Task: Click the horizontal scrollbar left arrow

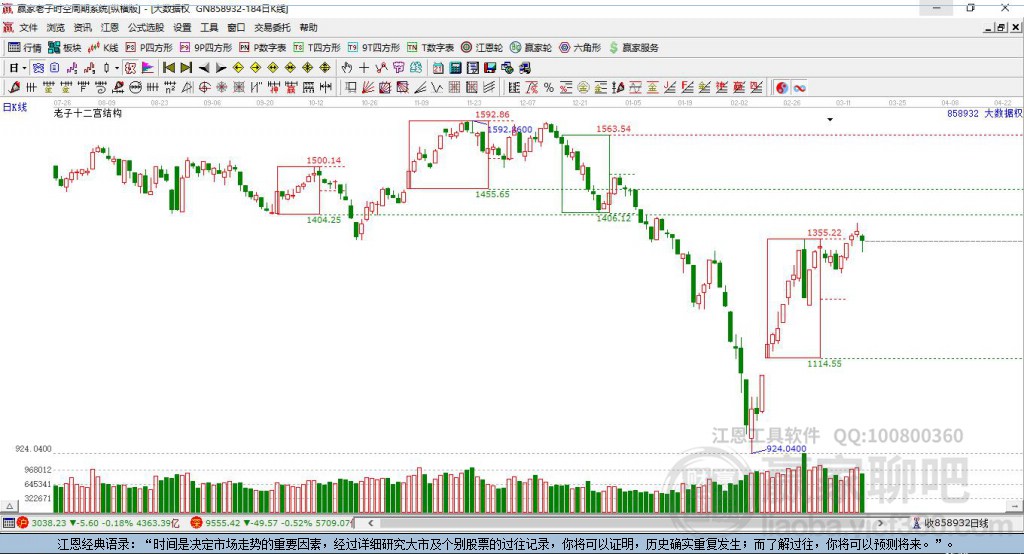Action: point(371,523)
